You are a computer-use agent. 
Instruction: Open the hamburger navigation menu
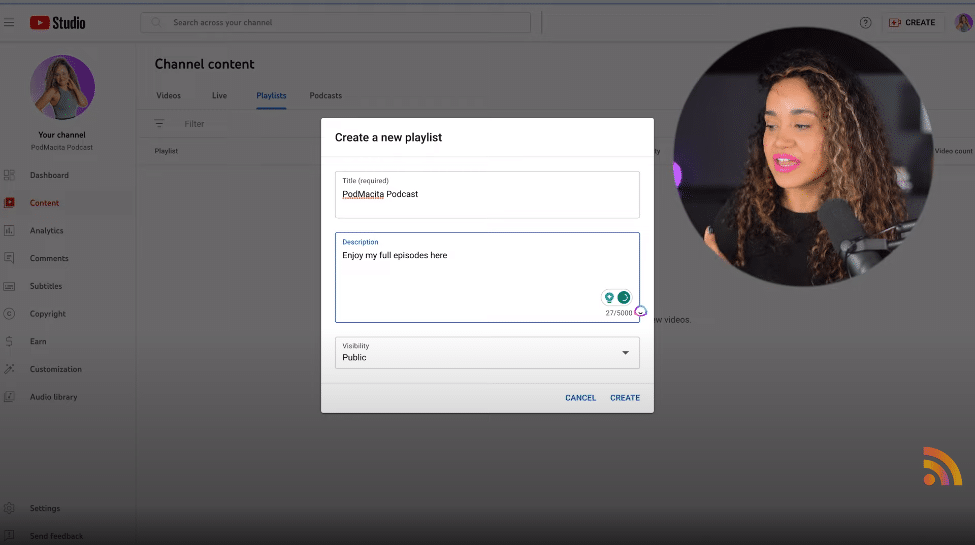[9, 22]
